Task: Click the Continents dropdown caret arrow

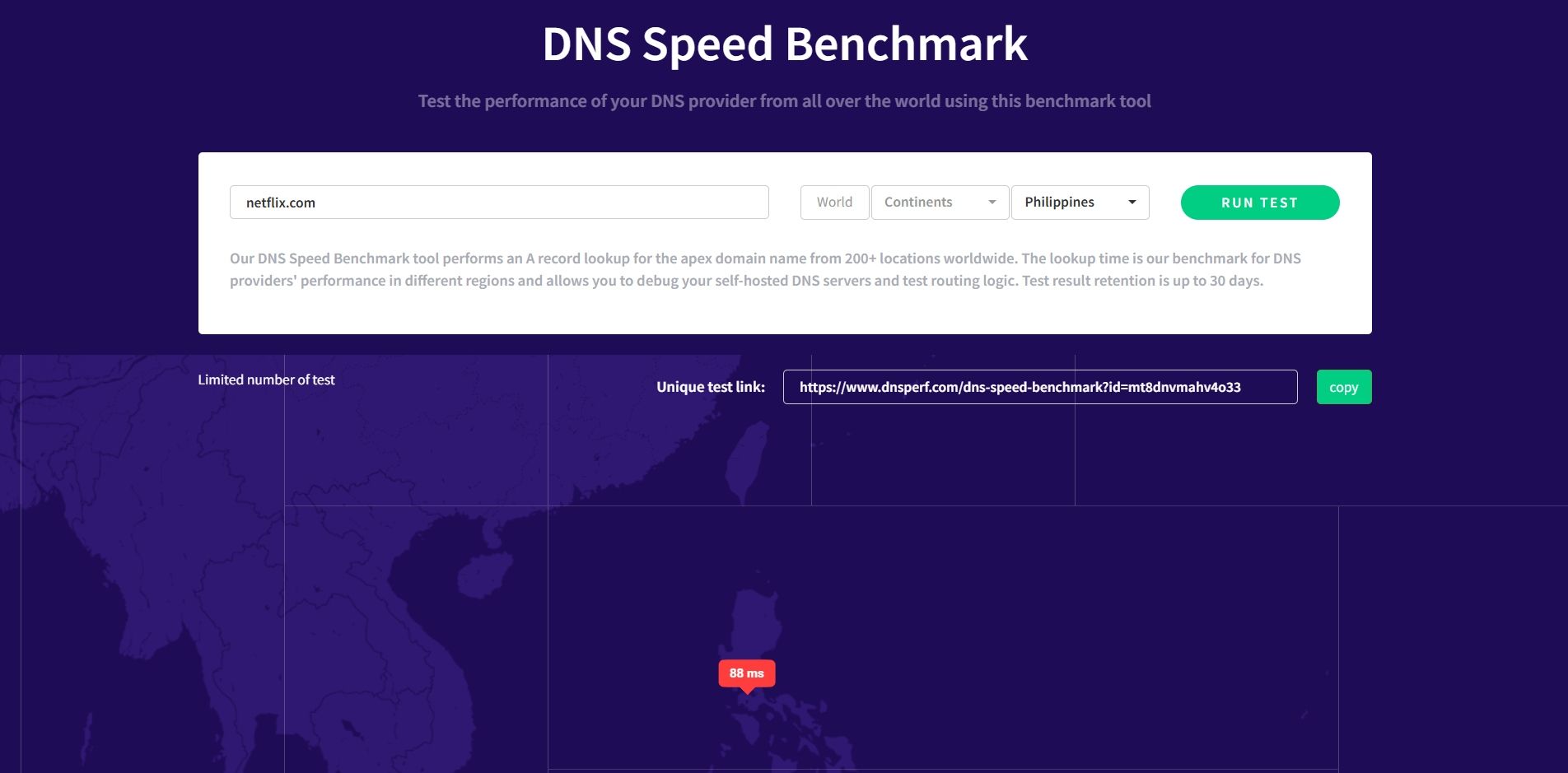Action: pyautogui.click(x=992, y=203)
